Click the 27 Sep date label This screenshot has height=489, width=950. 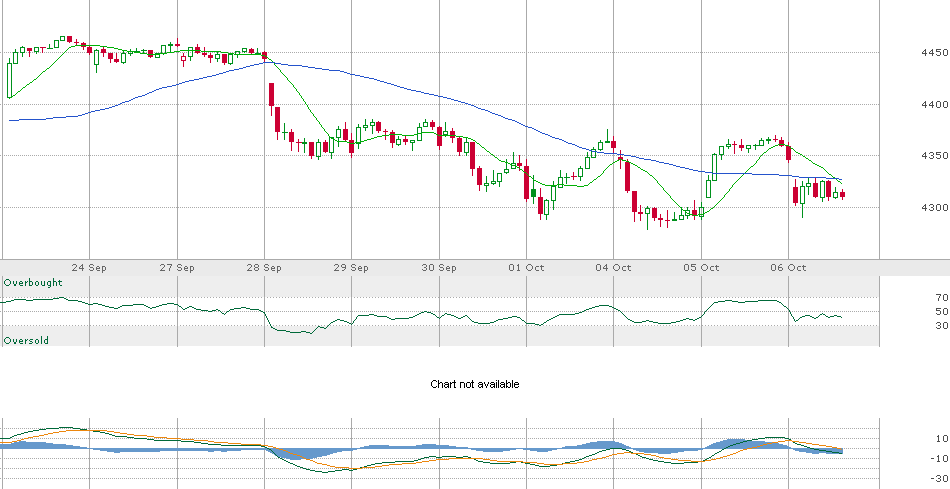tap(177, 268)
